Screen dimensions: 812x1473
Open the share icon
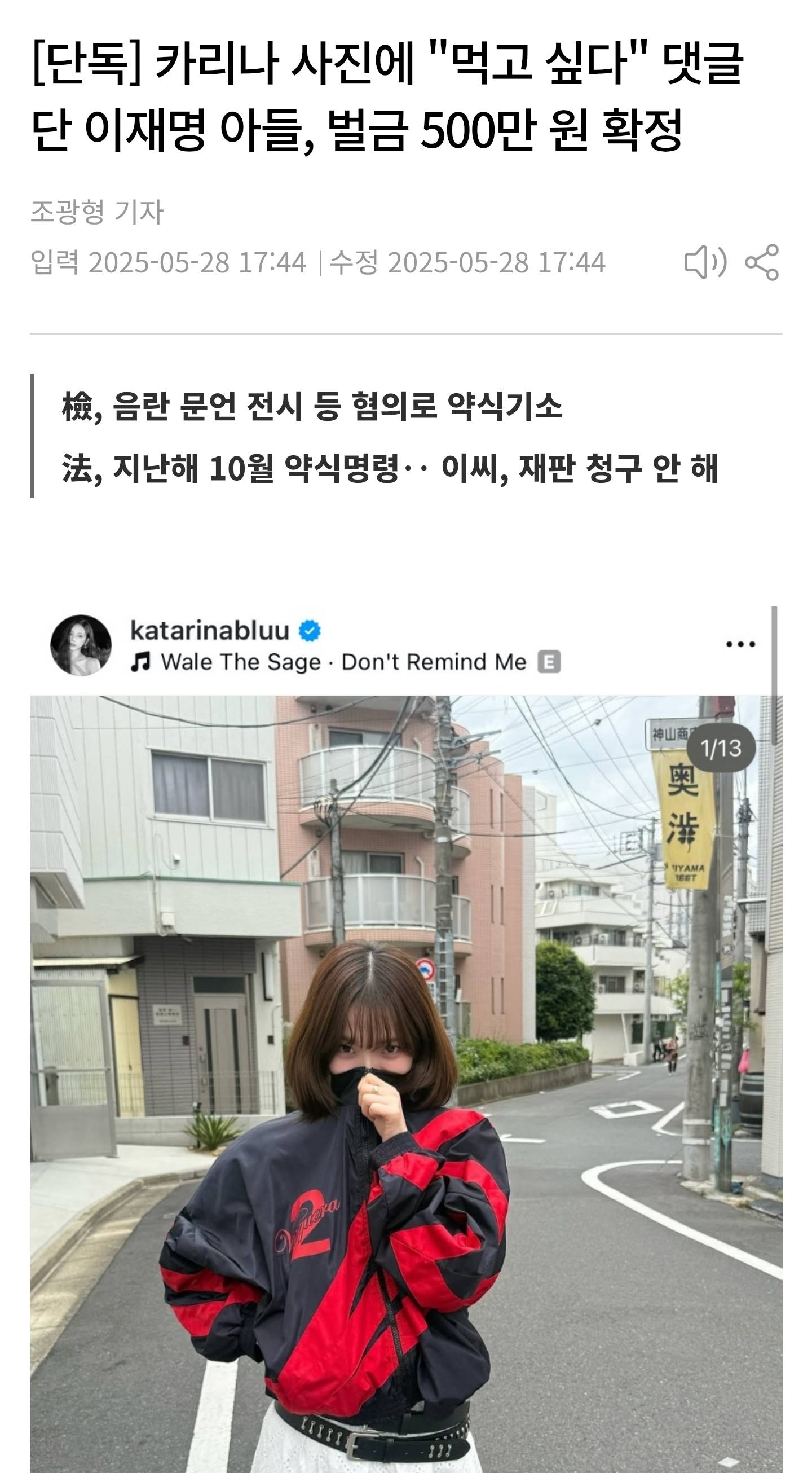pyautogui.click(x=762, y=262)
